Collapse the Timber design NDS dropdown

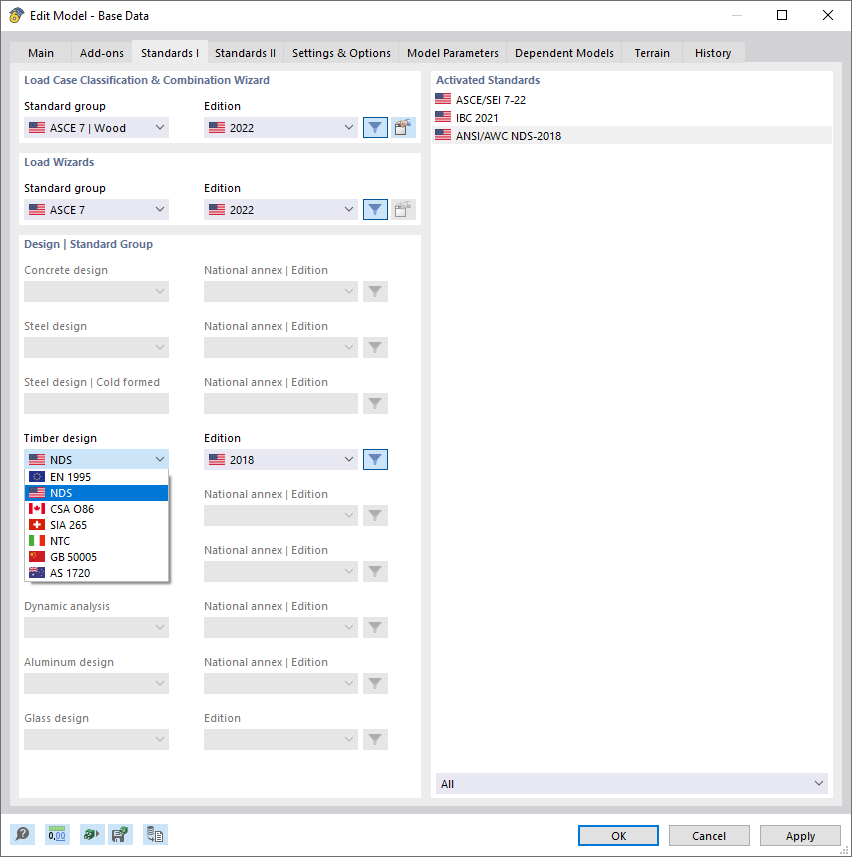pyautogui.click(x=96, y=460)
